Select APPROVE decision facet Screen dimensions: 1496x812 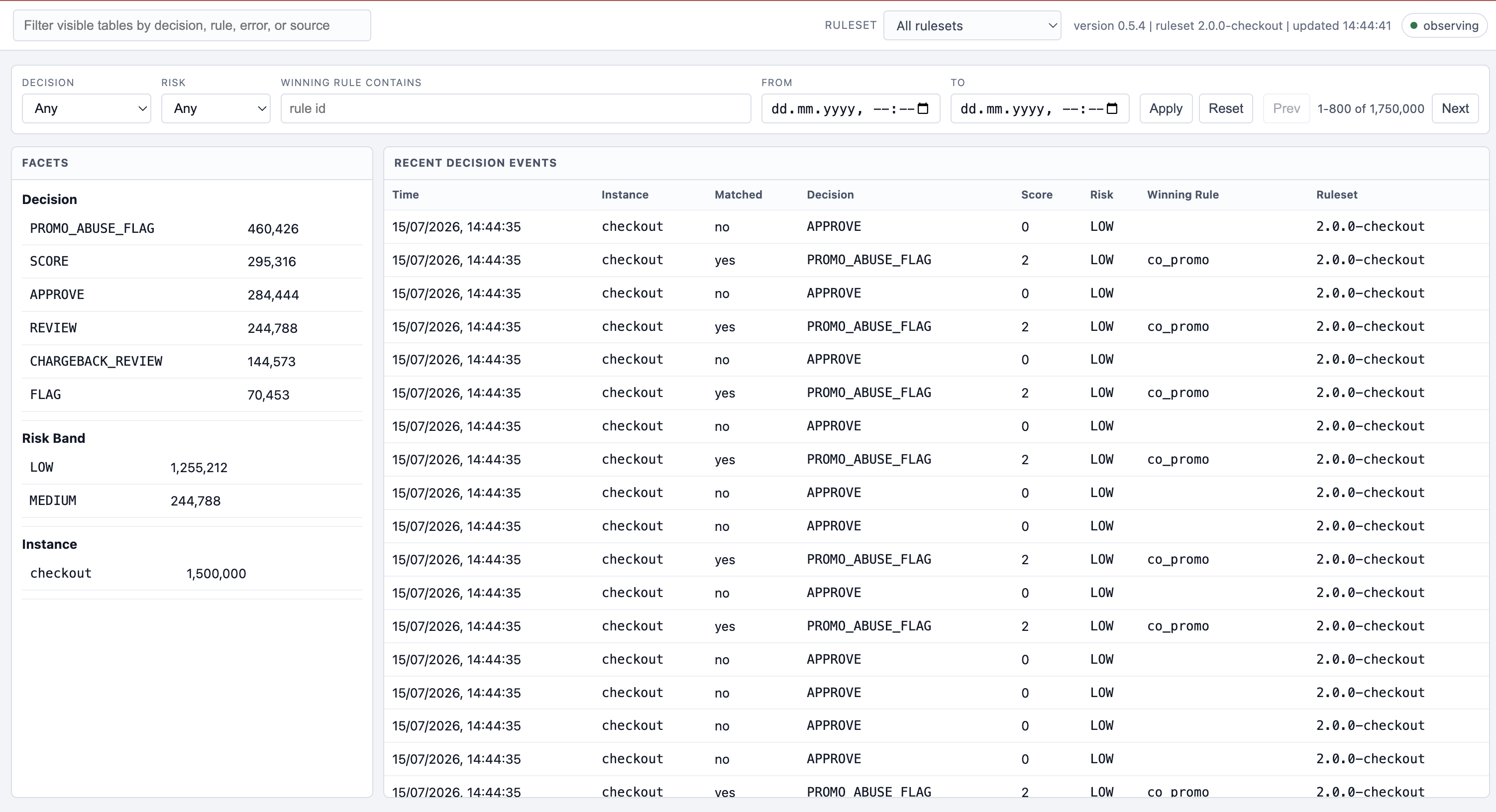click(192, 295)
